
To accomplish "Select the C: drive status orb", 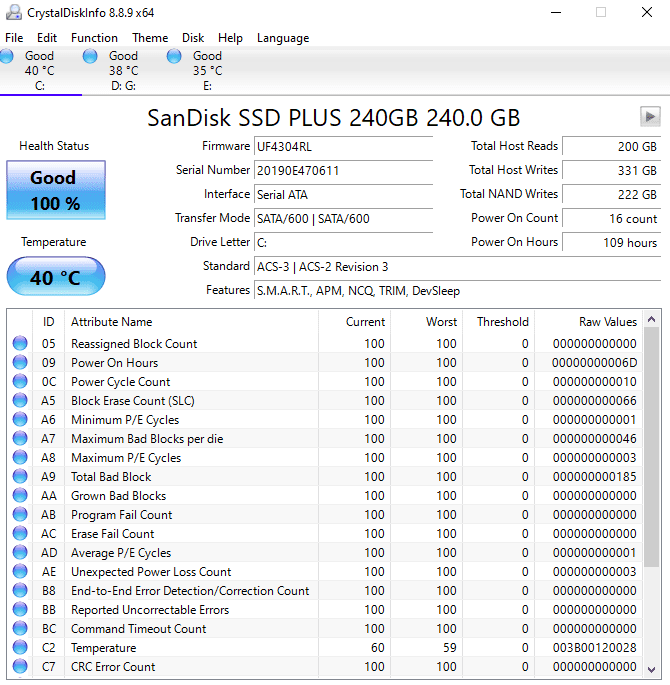I will 8,57.
